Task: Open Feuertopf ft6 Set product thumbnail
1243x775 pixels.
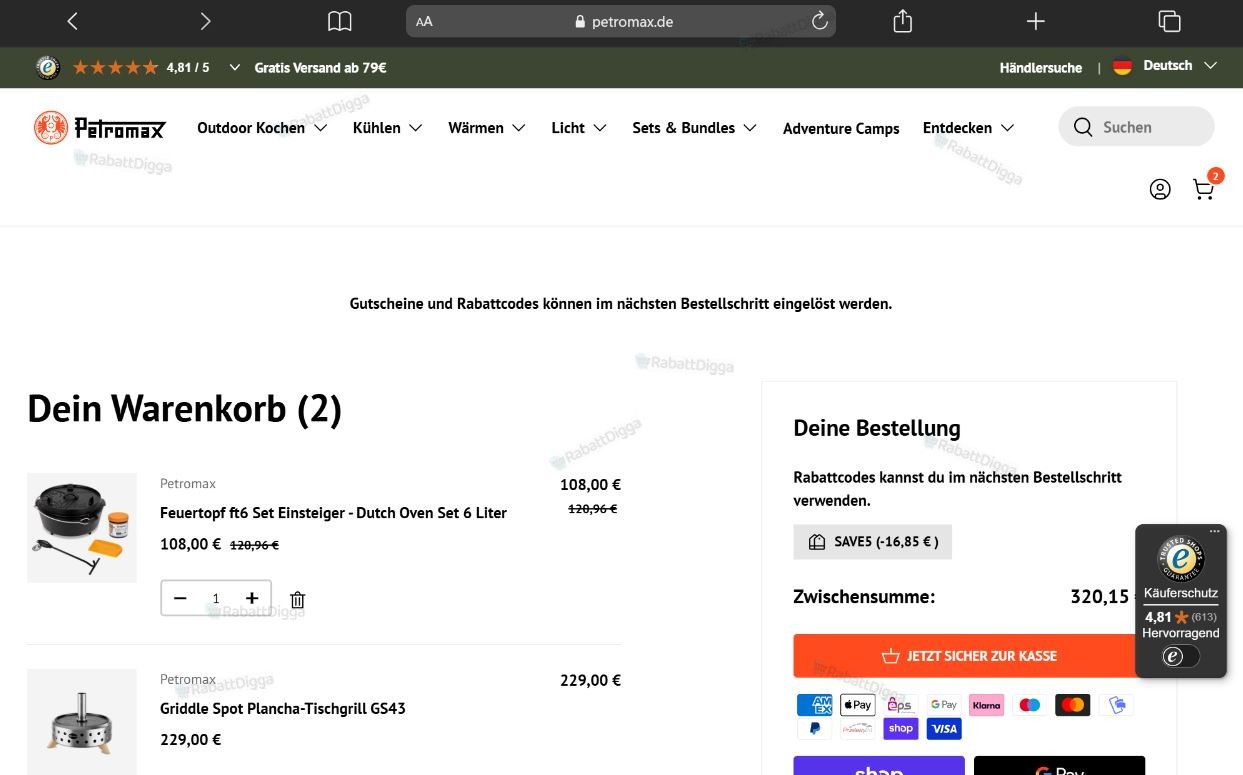Action: click(82, 528)
